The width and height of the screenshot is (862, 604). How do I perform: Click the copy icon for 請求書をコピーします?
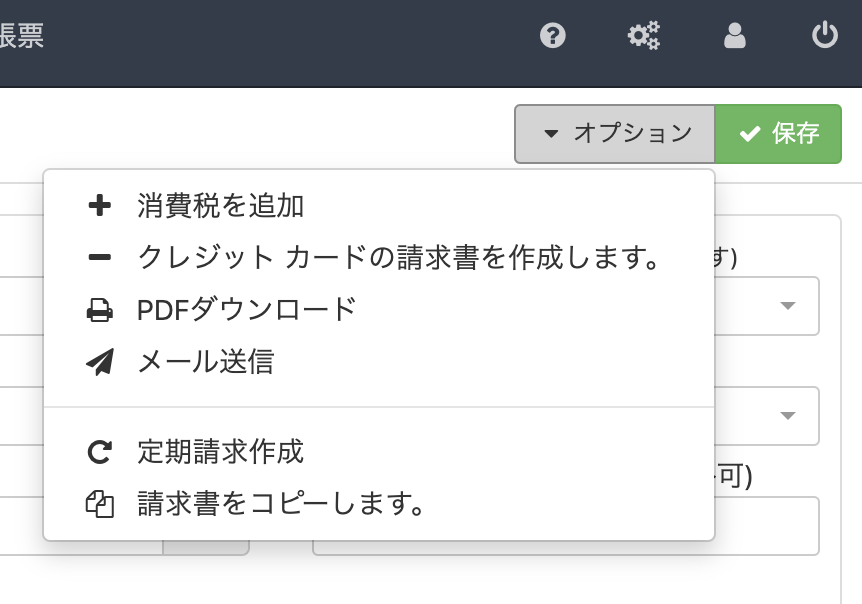point(100,504)
